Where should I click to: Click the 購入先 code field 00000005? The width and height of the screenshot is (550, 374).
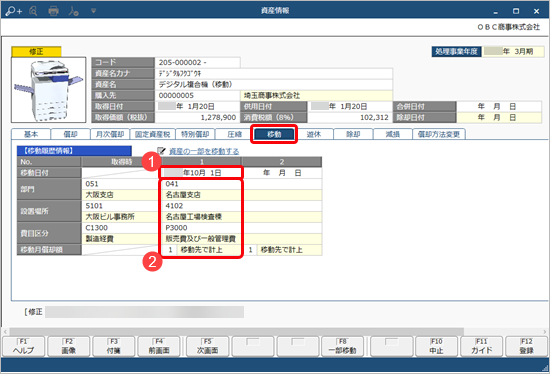(x=197, y=95)
